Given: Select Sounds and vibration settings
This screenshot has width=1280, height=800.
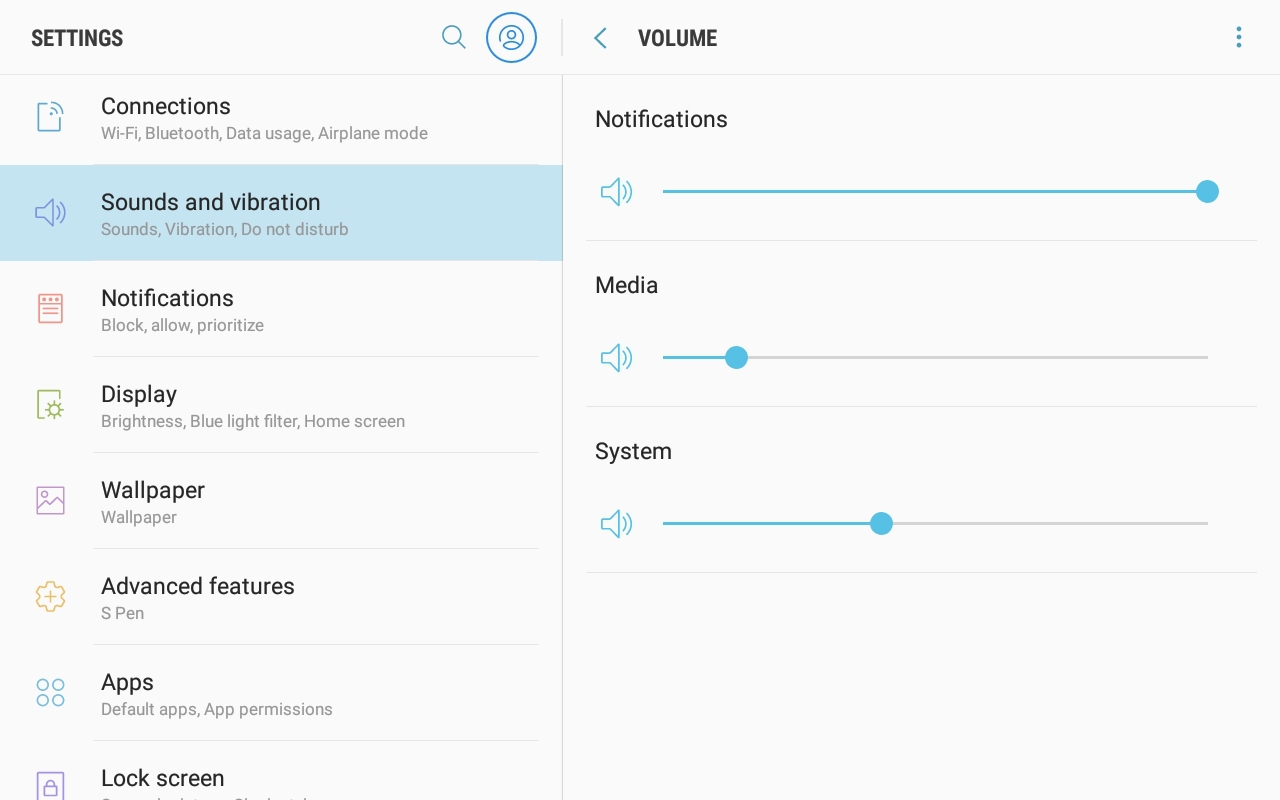Looking at the screenshot, I should [281, 213].
